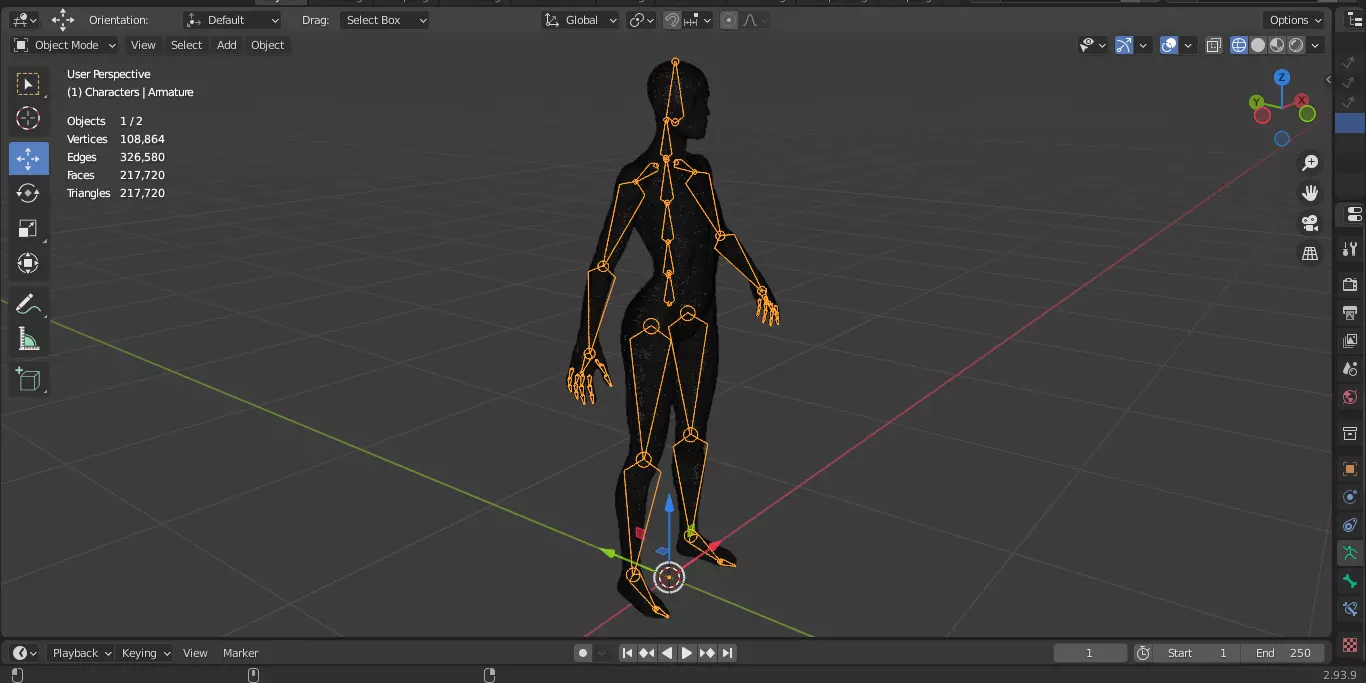Open the Bone Constraints properties tab
The width and height of the screenshot is (1366, 683).
pos(1350,609)
